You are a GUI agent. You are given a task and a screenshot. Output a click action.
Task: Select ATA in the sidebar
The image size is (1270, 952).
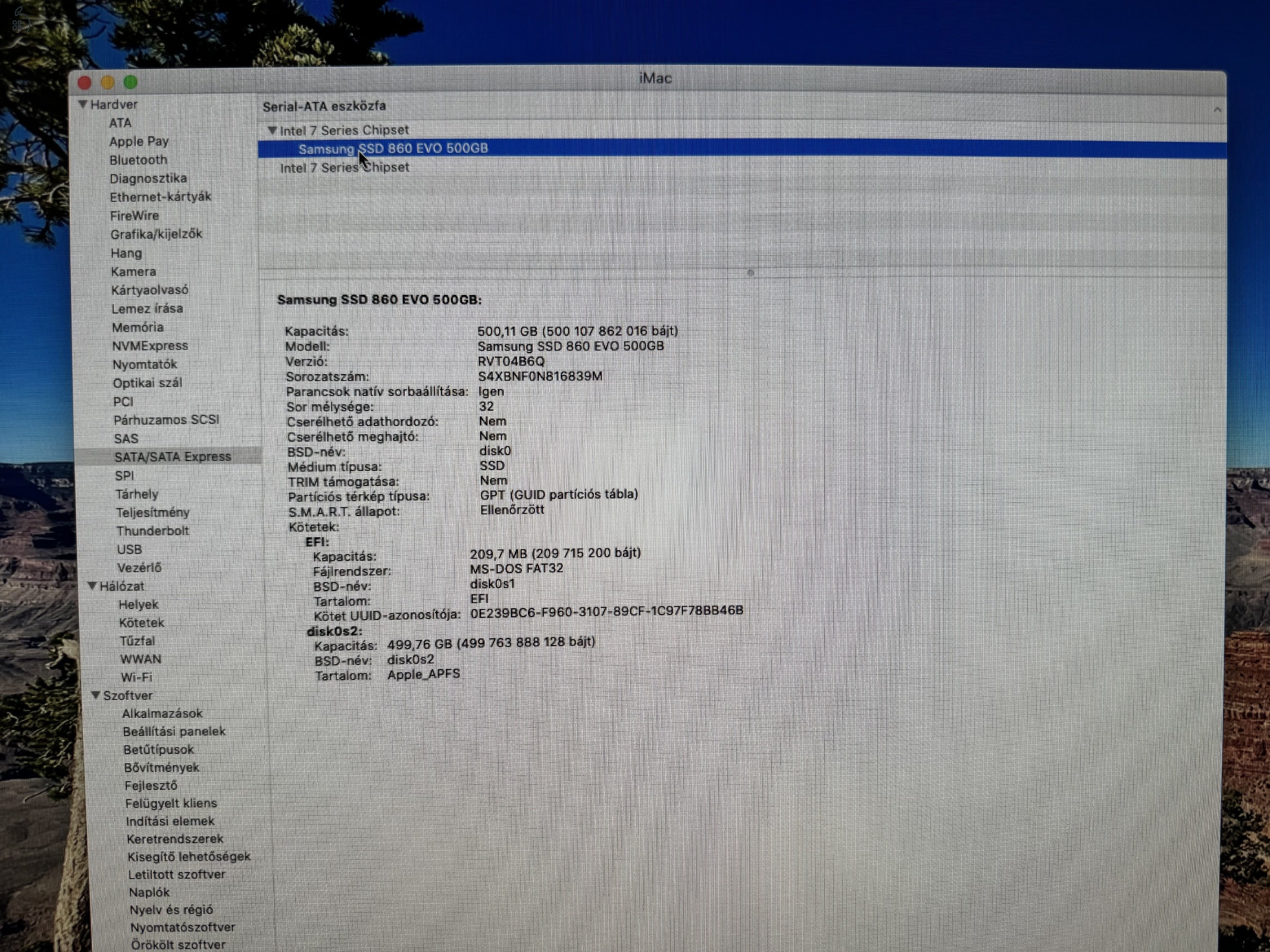point(121,123)
